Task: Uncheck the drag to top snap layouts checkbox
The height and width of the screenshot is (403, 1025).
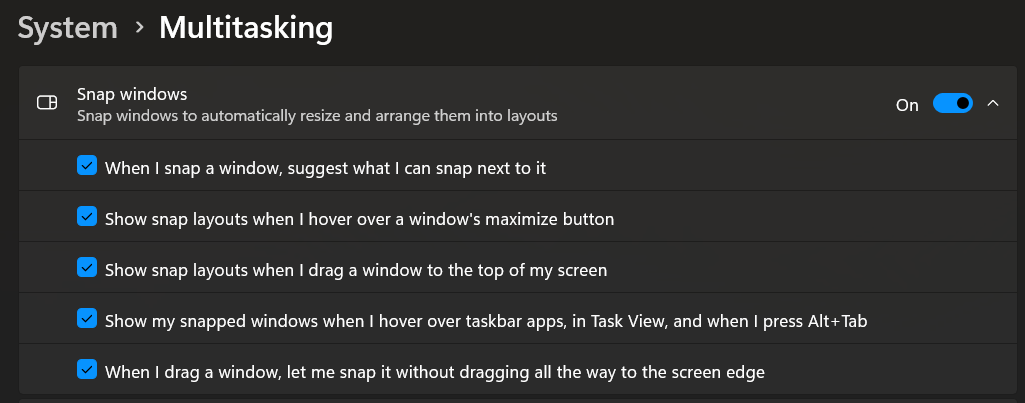Action: click(87, 268)
